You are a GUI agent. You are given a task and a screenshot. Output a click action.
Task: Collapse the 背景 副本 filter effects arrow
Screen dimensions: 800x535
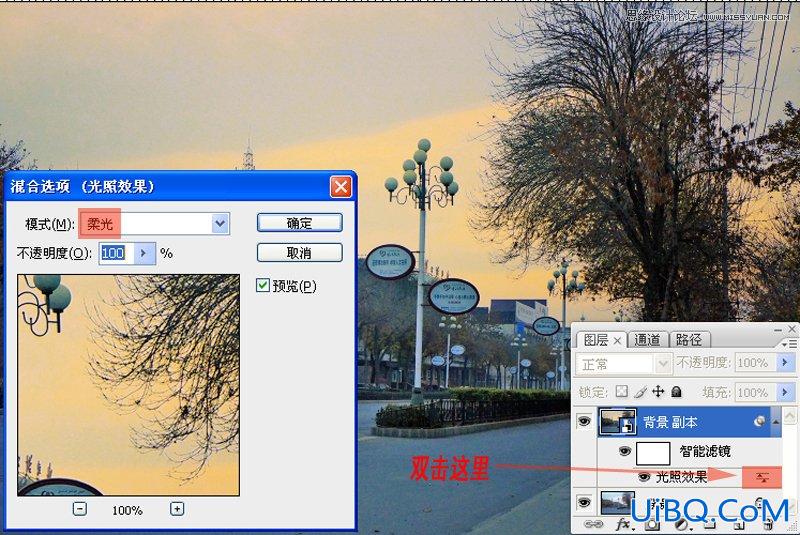pos(776,422)
